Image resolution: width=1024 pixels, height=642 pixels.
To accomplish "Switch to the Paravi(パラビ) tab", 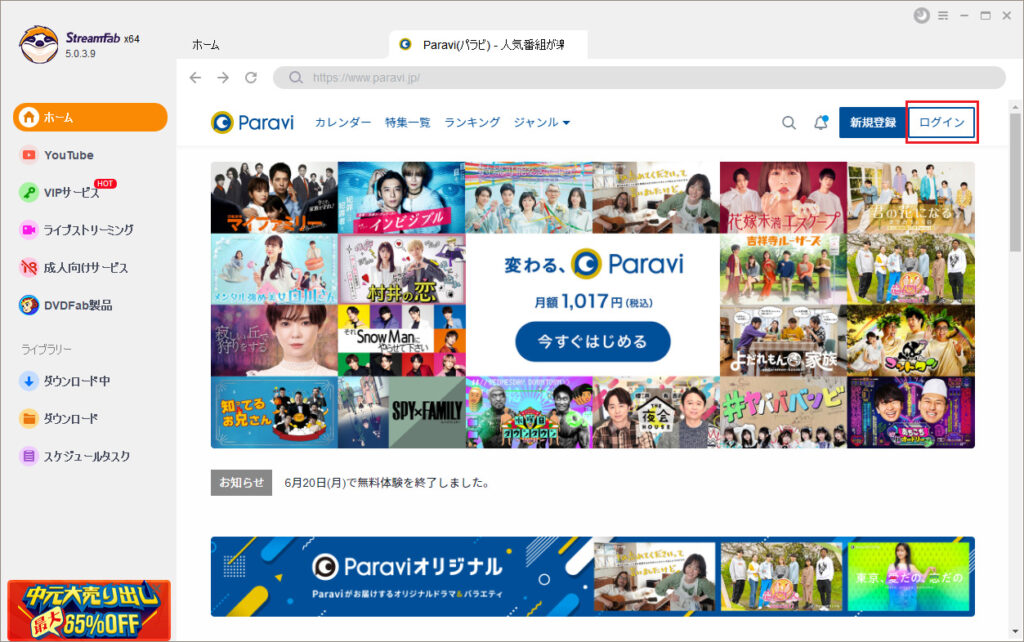I will [x=488, y=44].
